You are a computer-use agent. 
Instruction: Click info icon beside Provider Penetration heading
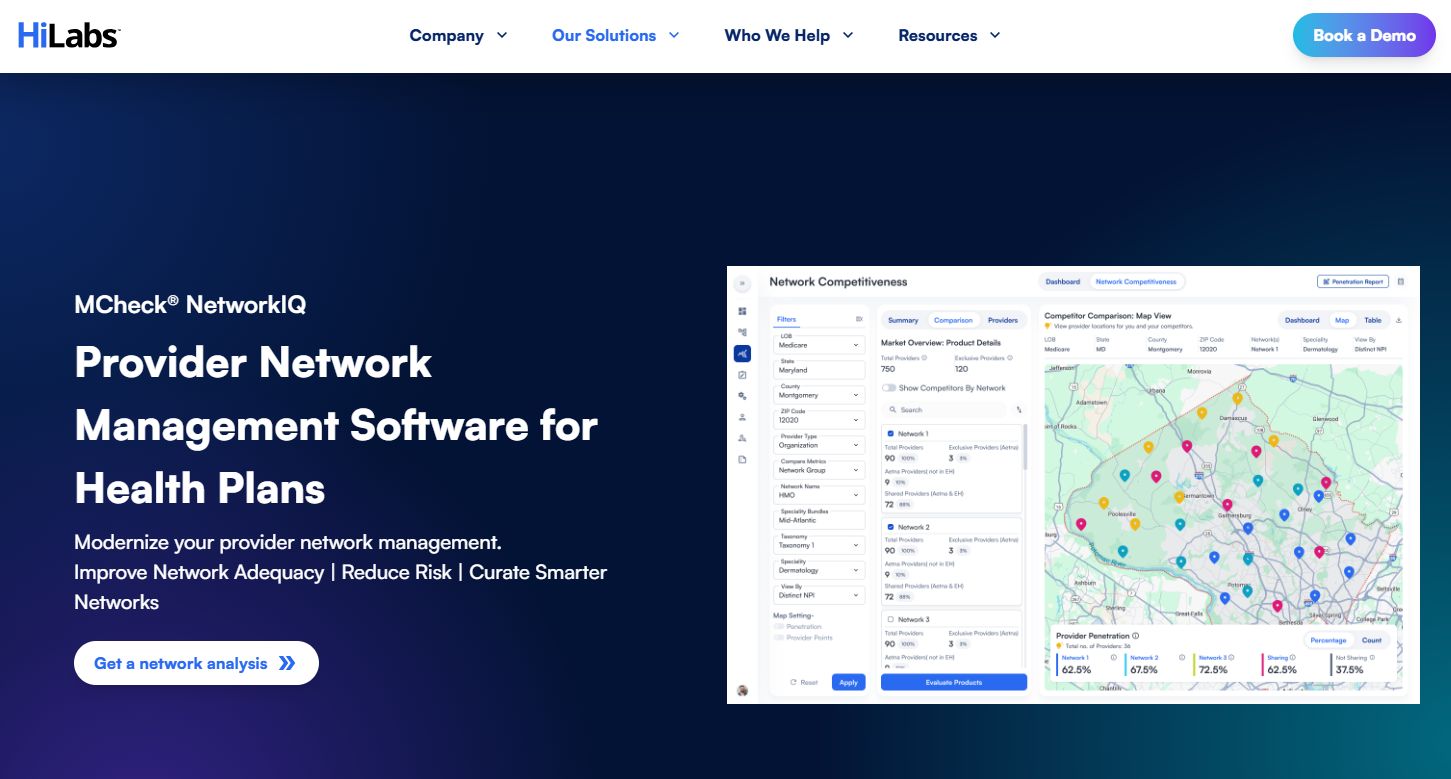coord(1136,636)
